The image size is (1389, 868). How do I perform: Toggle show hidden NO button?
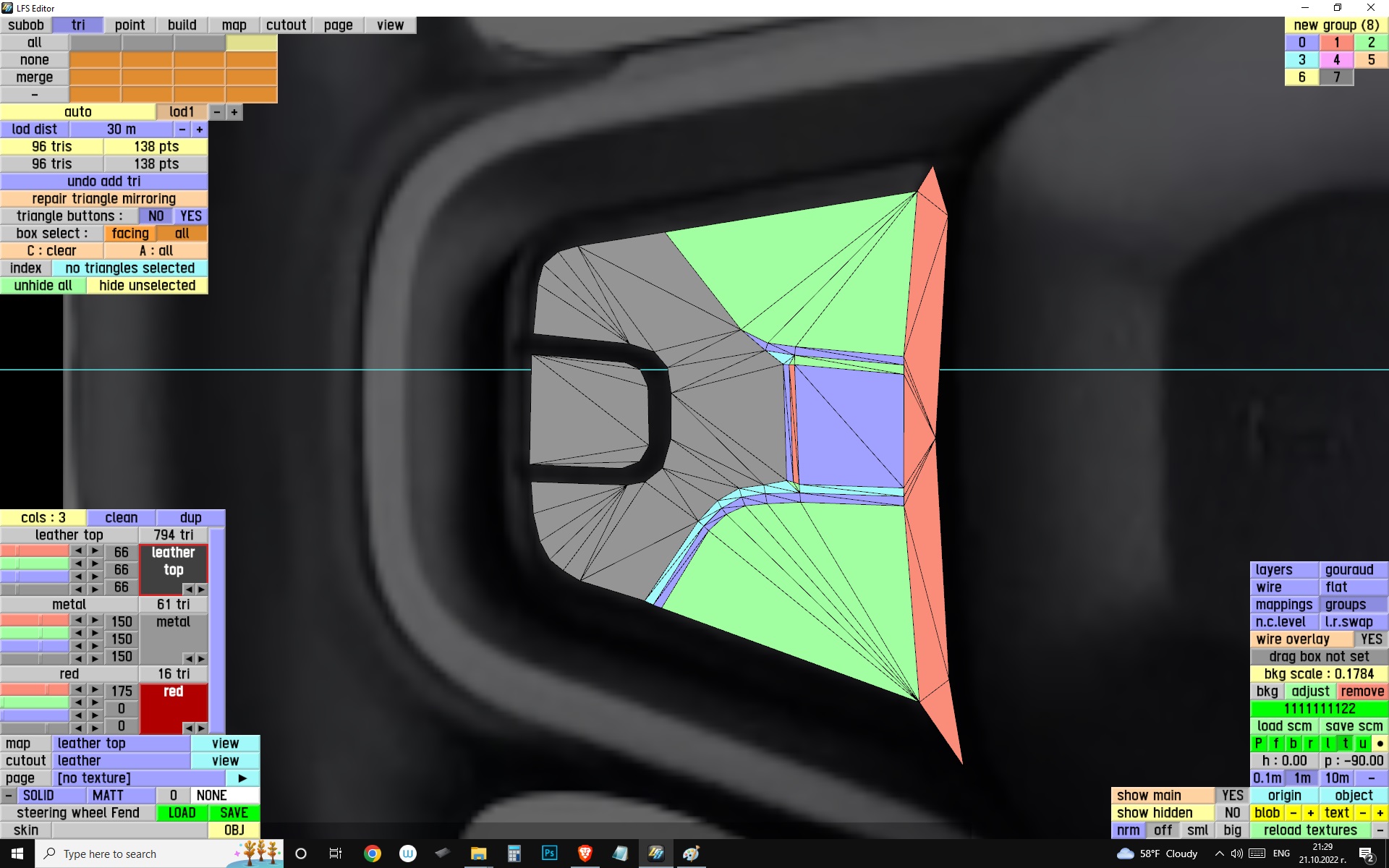1232,813
